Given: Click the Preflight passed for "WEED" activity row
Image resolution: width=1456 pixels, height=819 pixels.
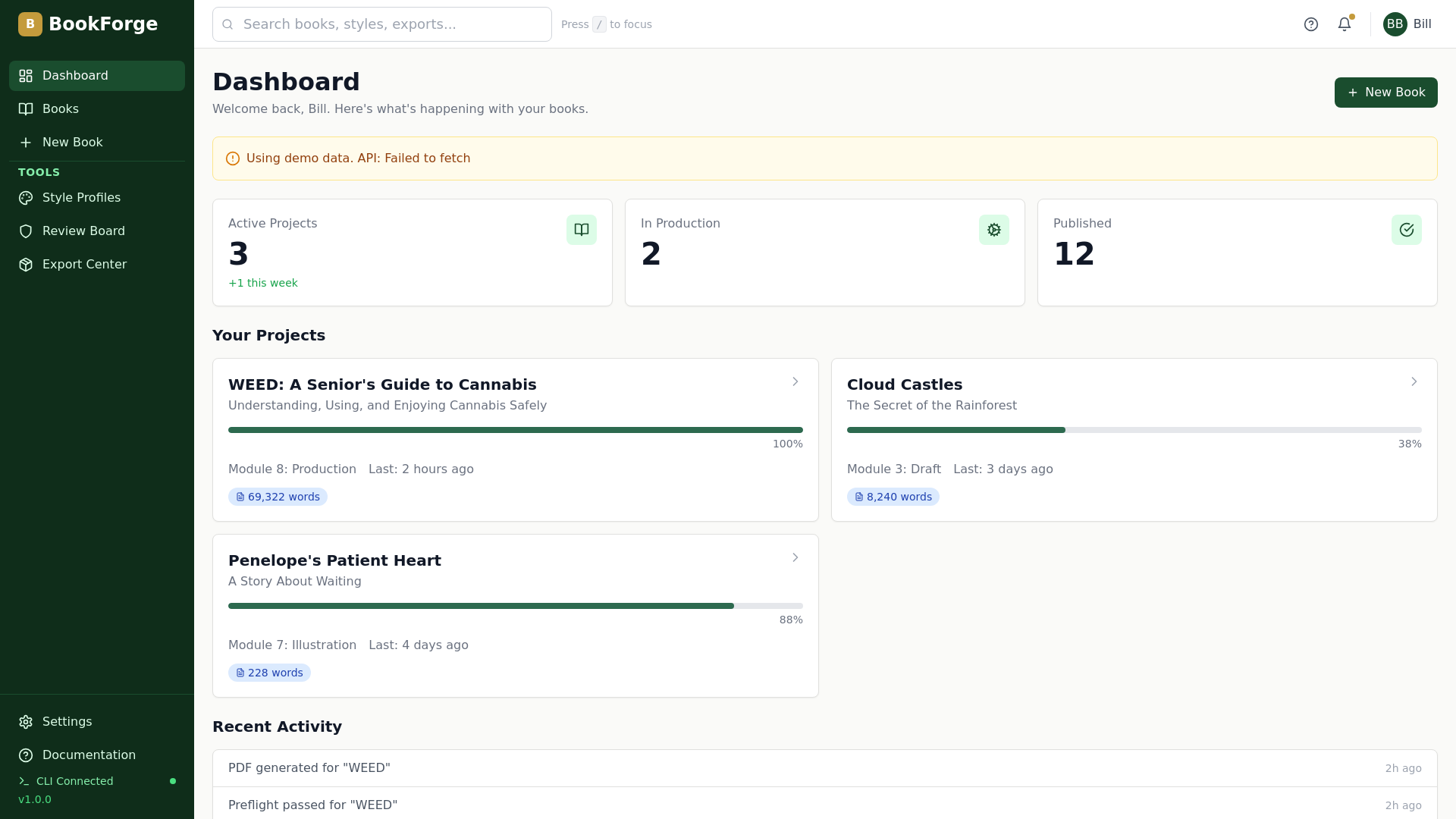Looking at the screenshot, I should point(825,805).
